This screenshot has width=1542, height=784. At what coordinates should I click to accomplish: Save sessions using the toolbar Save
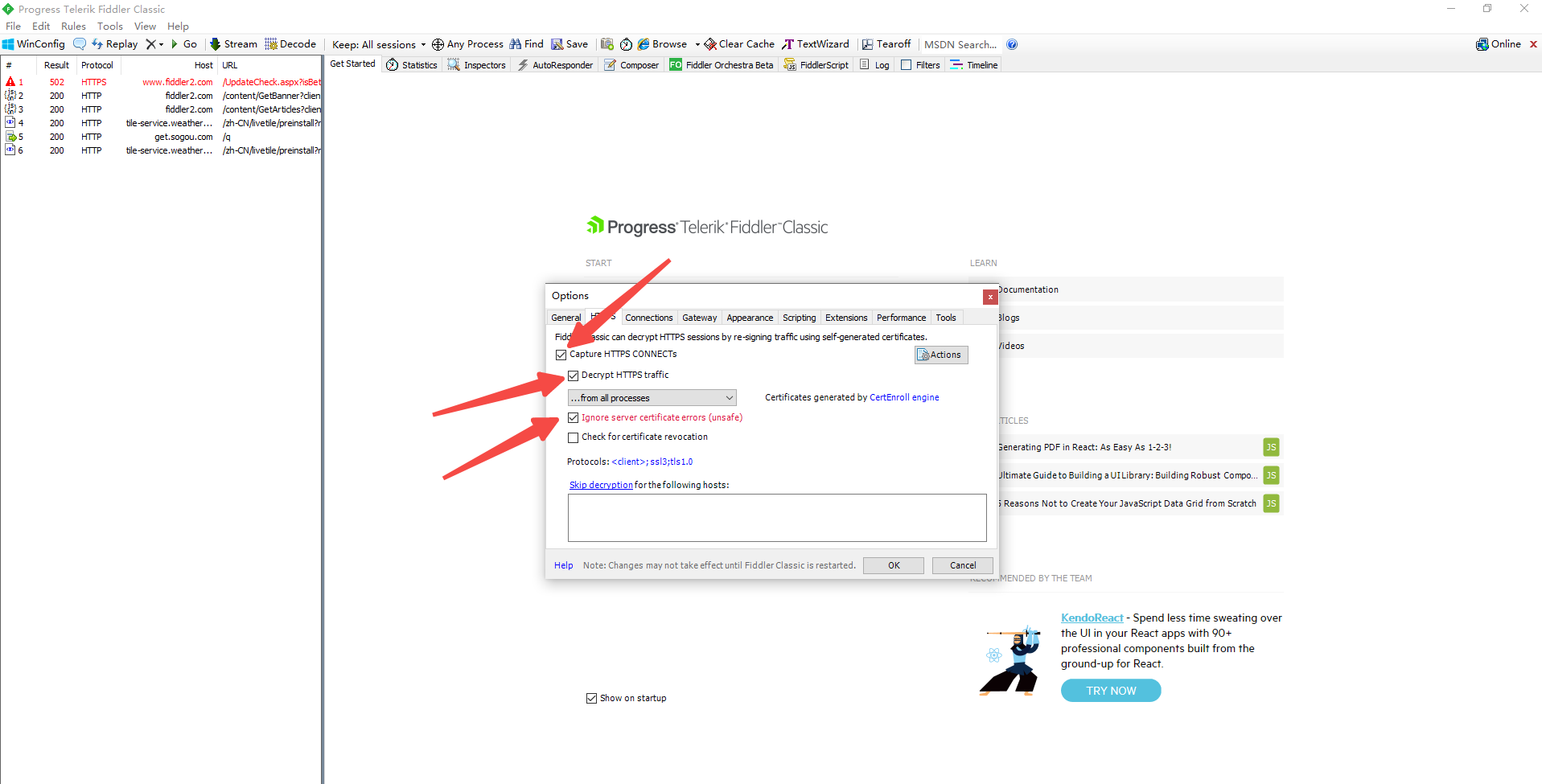tap(570, 44)
